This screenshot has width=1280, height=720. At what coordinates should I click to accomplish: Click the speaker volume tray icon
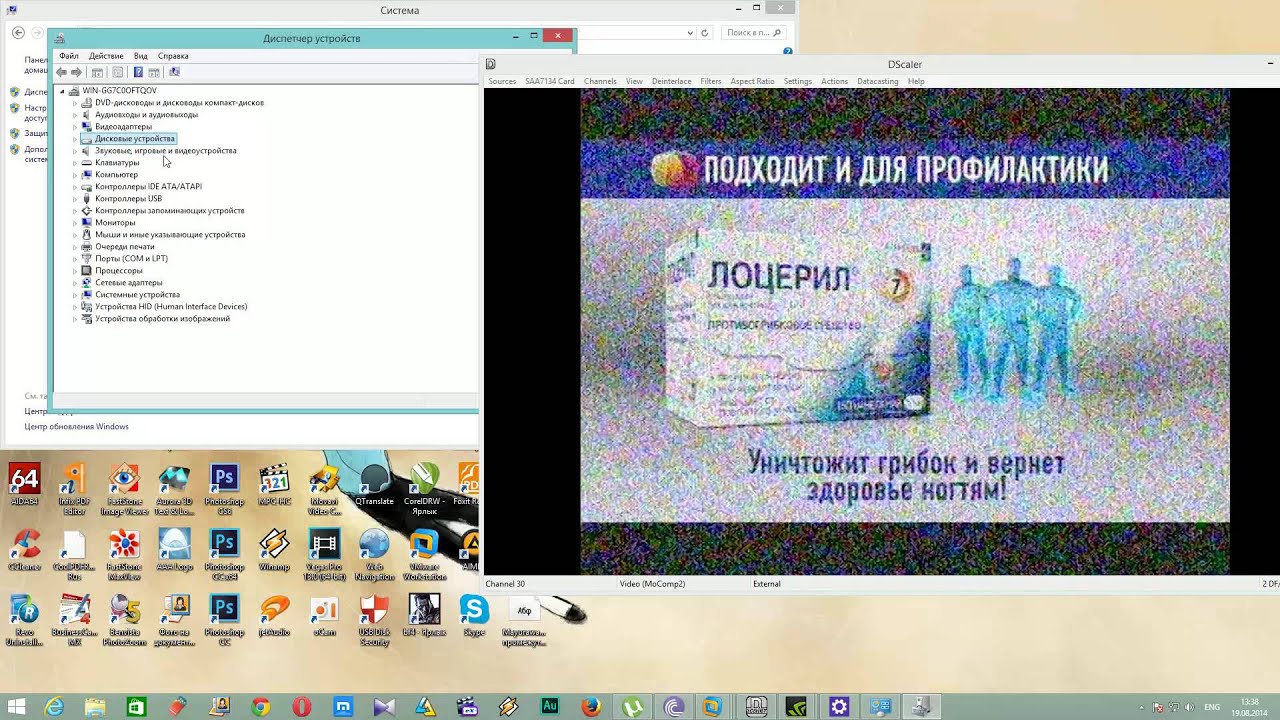[1188, 707]
